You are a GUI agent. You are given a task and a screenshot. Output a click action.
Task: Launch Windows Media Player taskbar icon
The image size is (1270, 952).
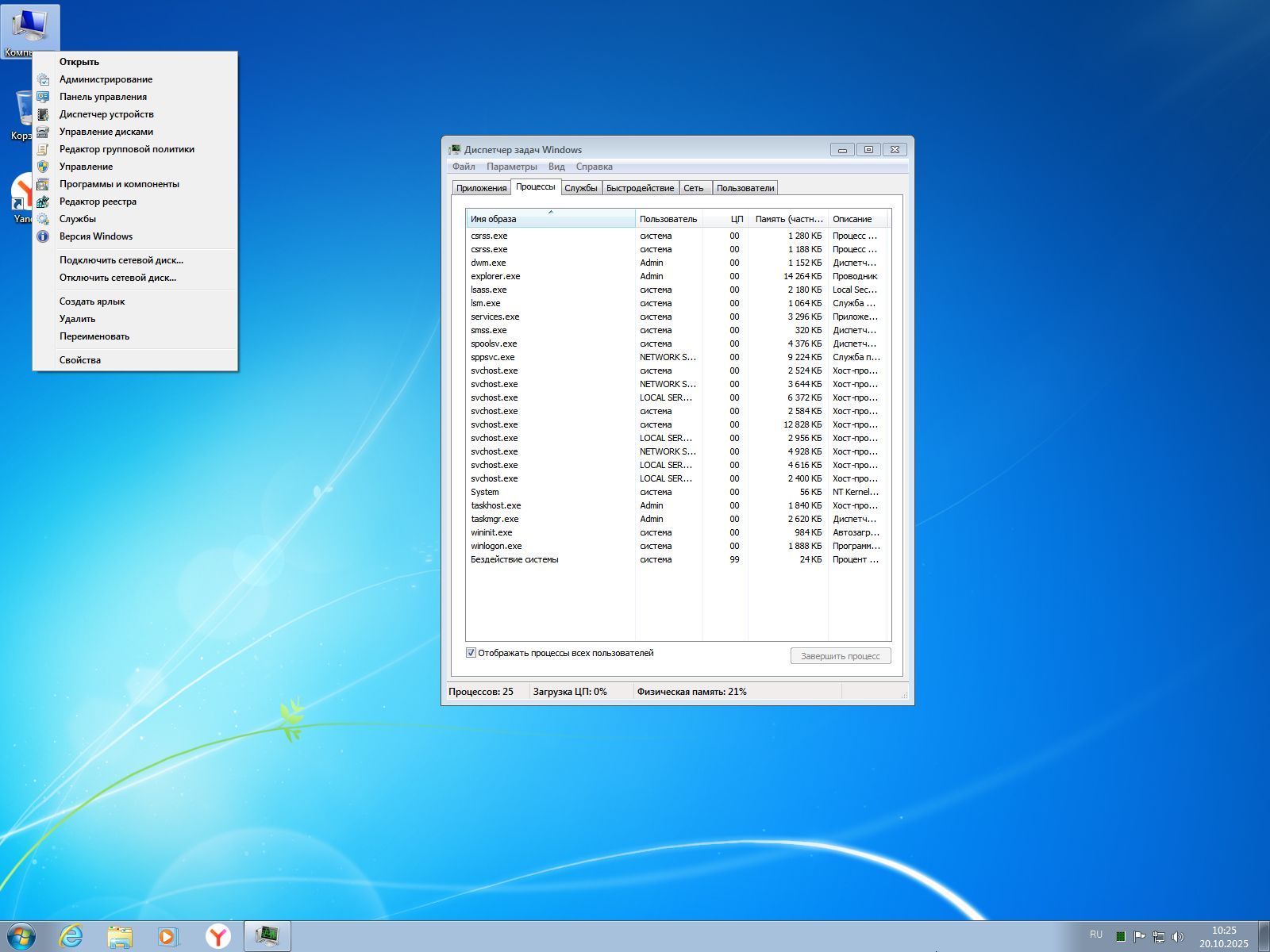click(x=168, y=936)
